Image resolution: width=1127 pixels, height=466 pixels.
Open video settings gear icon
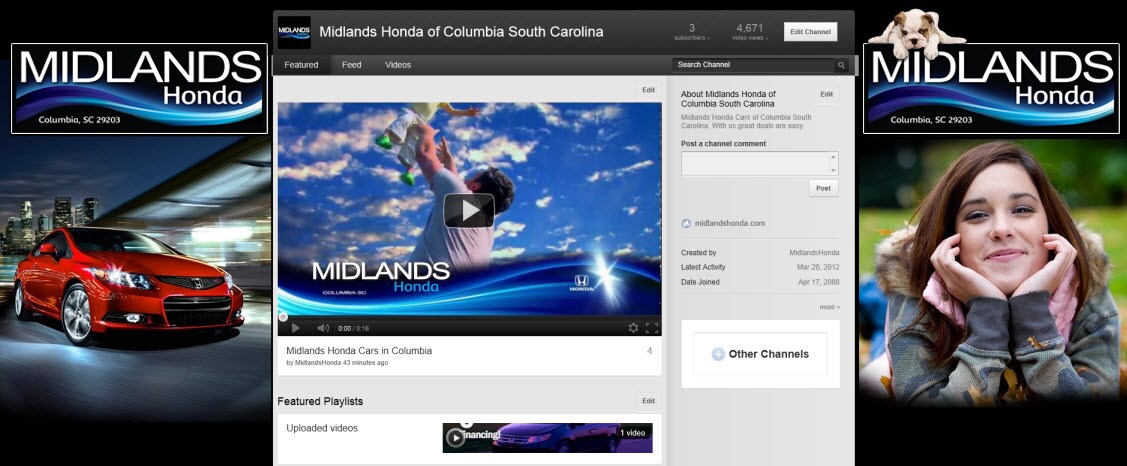pos(633,328)
